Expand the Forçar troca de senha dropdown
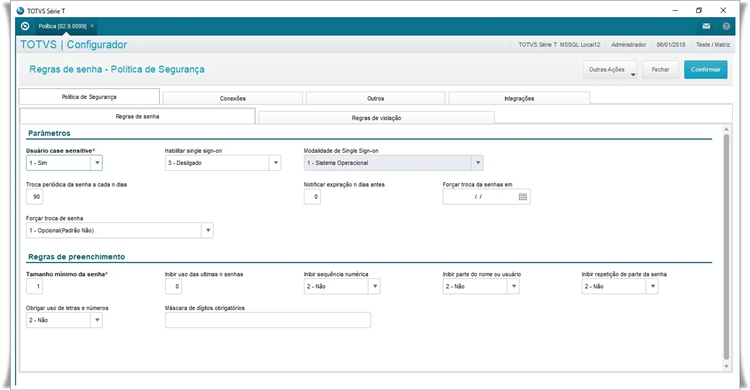The height and width of the screenshot is (390, 750). point(208,231)
